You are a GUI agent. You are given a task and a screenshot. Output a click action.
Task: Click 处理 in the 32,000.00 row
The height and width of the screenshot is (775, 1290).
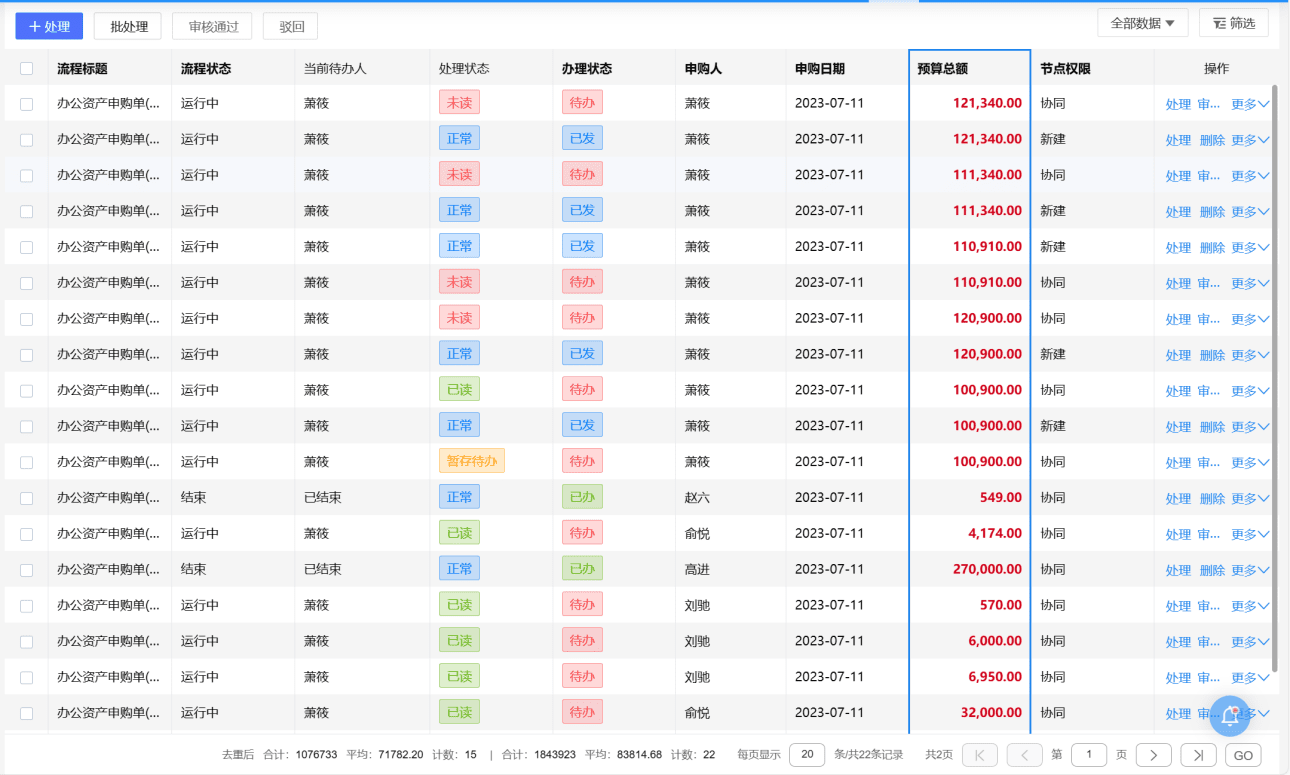(1178, 714)
